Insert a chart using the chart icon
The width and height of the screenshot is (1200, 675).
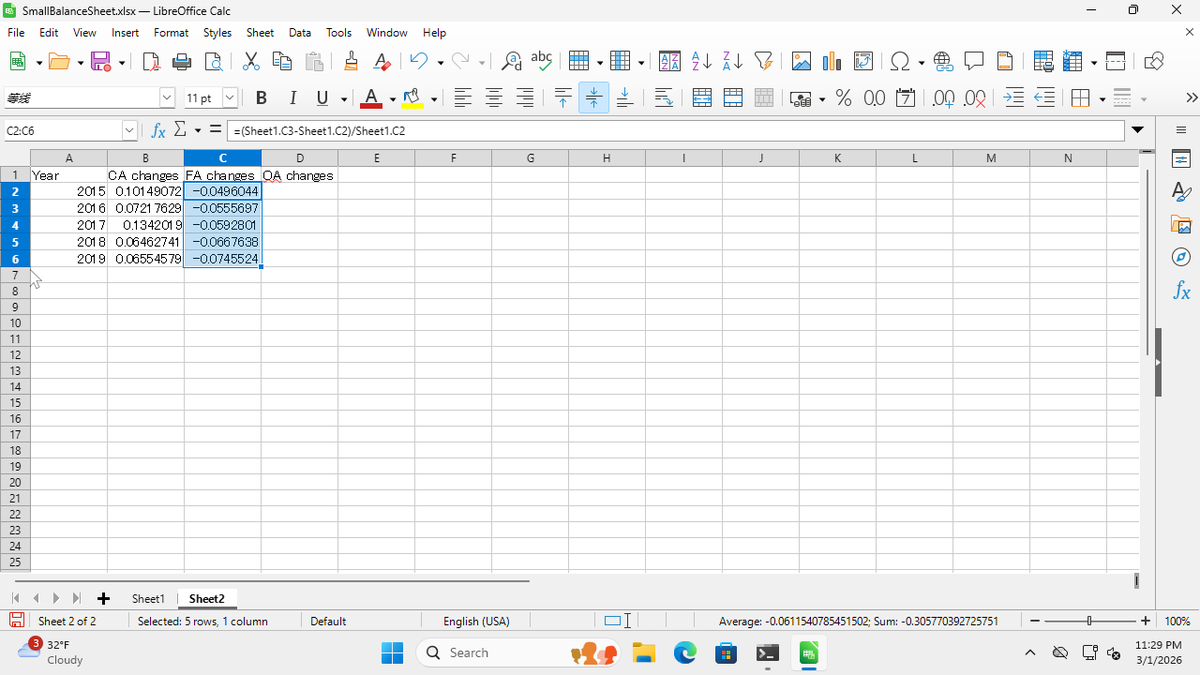831,62
